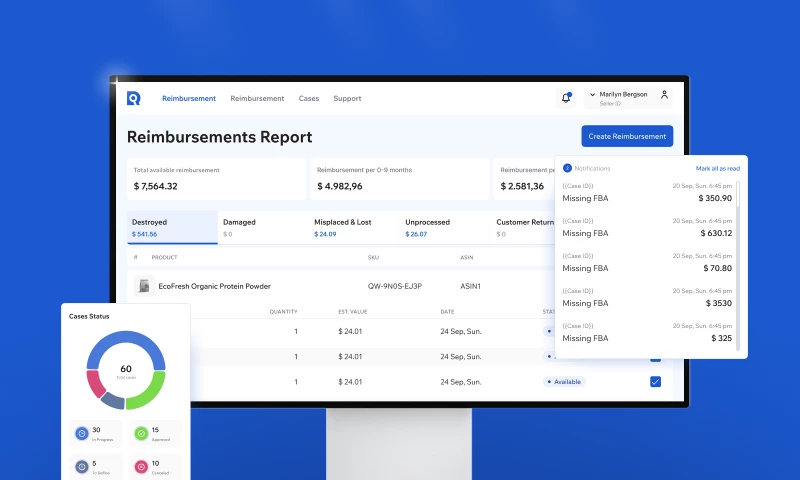This screenshot has width=800, height=480.
Task: Open the Missing FBA notification for $ 350.90
Action: (647, 193)
